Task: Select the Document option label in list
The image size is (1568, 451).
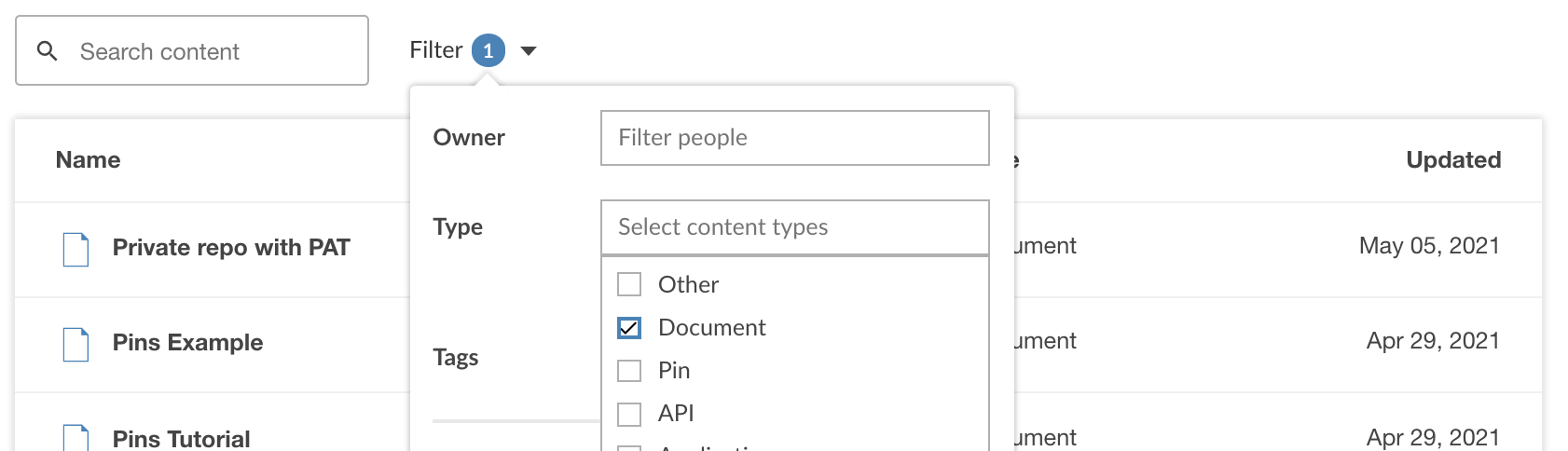Action: tap(711, 327)
